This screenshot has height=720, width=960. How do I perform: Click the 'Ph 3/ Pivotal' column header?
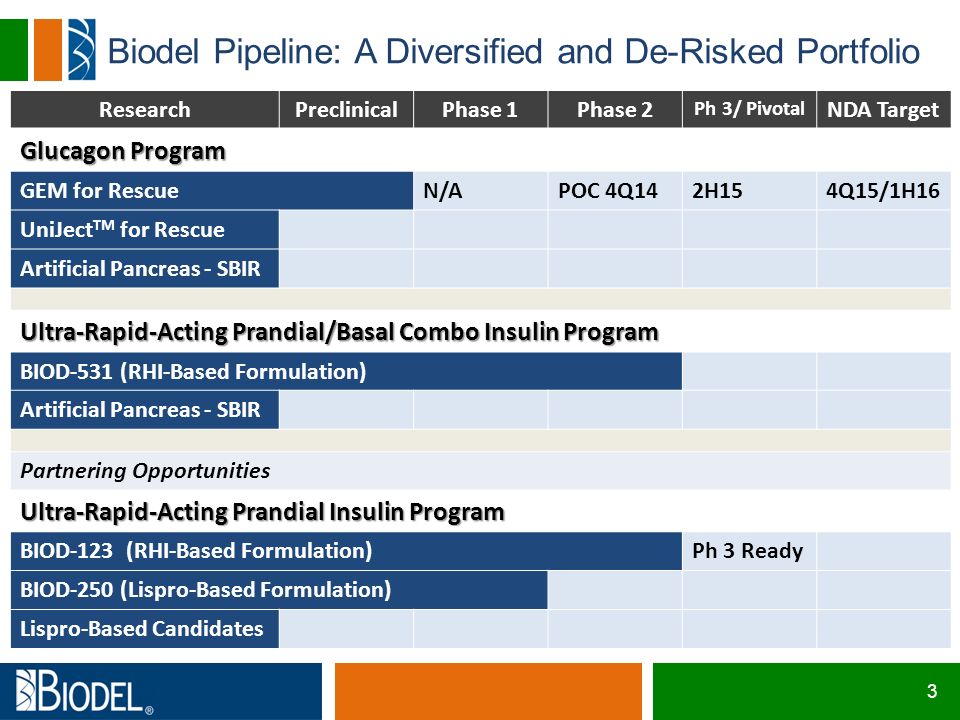(x=749, y=110)
